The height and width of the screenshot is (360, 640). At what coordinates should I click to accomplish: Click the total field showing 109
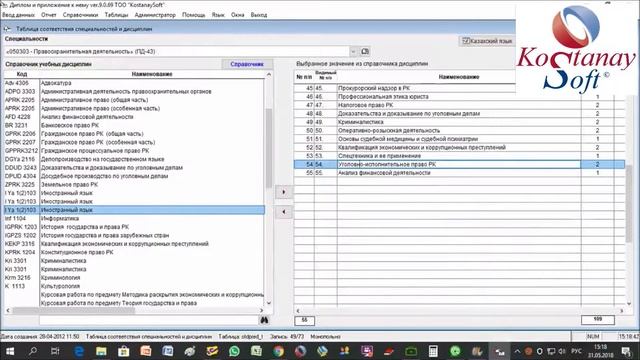coord(598,320)
